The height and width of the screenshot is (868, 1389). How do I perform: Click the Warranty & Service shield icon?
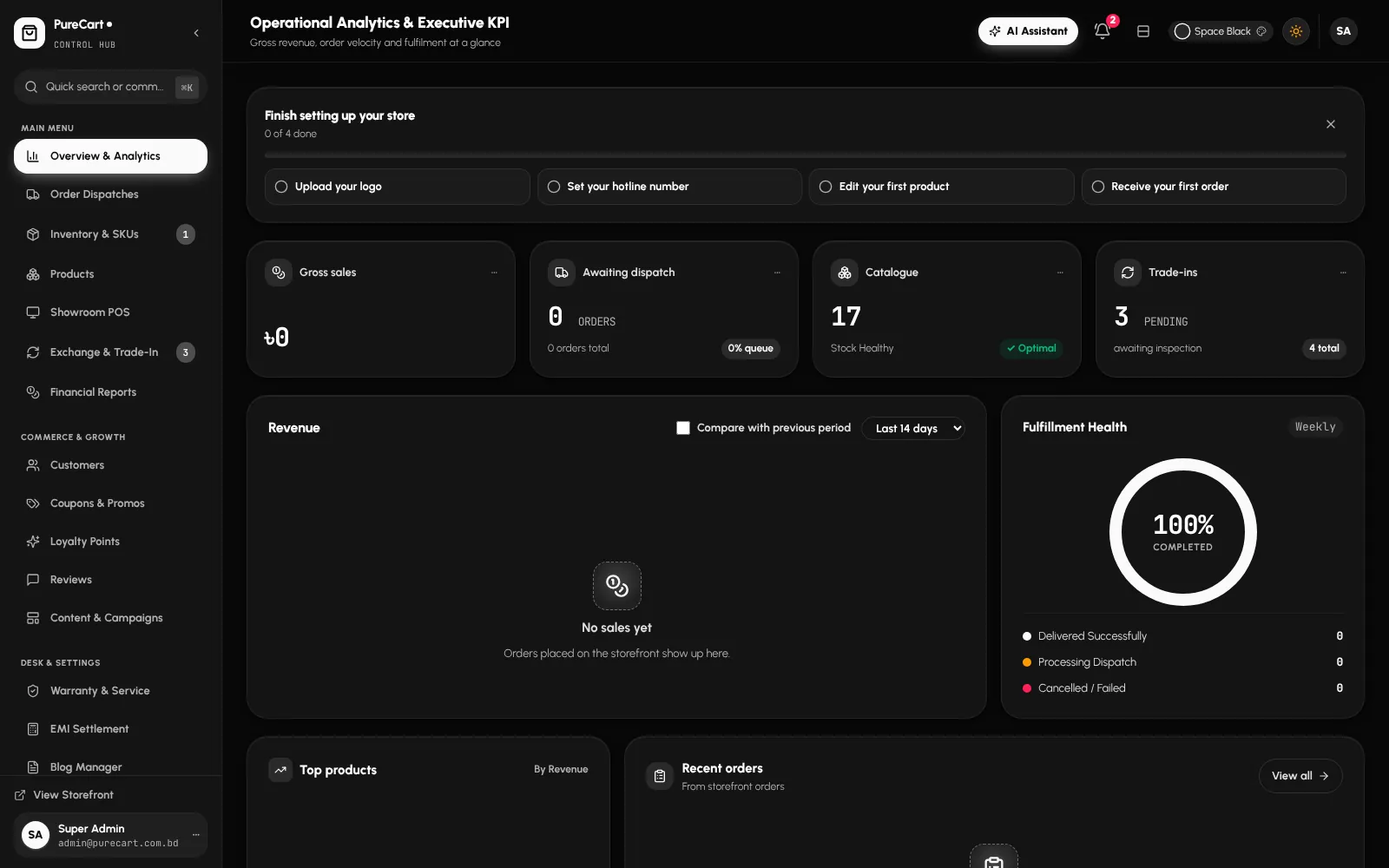33,691
